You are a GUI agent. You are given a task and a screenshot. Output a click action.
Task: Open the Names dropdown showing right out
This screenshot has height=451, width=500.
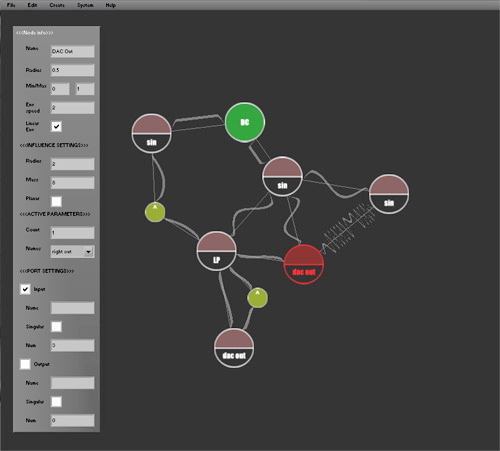pyautogui.click(x=72, y=252)
